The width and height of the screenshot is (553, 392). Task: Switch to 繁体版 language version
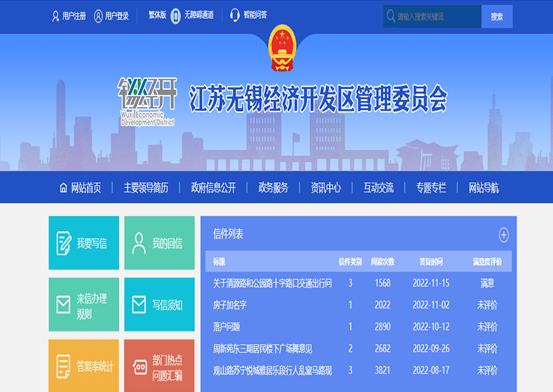point(157,15)
